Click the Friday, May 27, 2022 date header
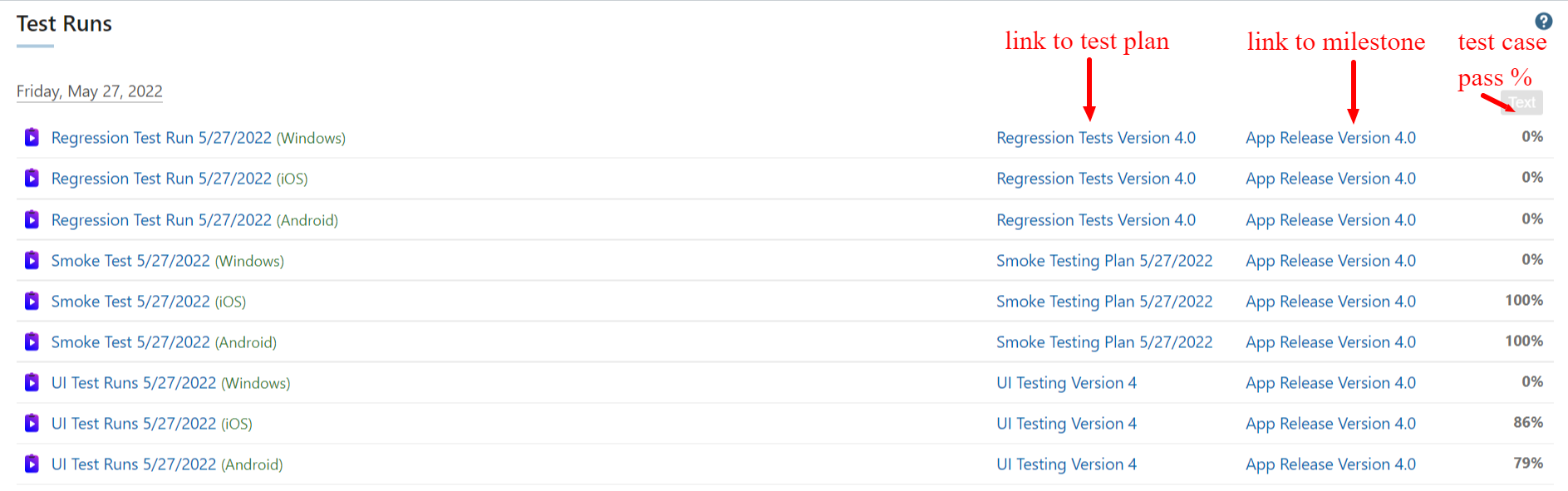This screenshot has width=1568, height=491. point(90,91)
